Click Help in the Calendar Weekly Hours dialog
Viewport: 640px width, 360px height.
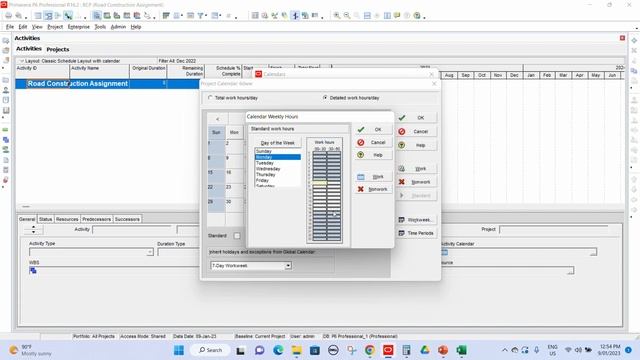pos(373,155)
